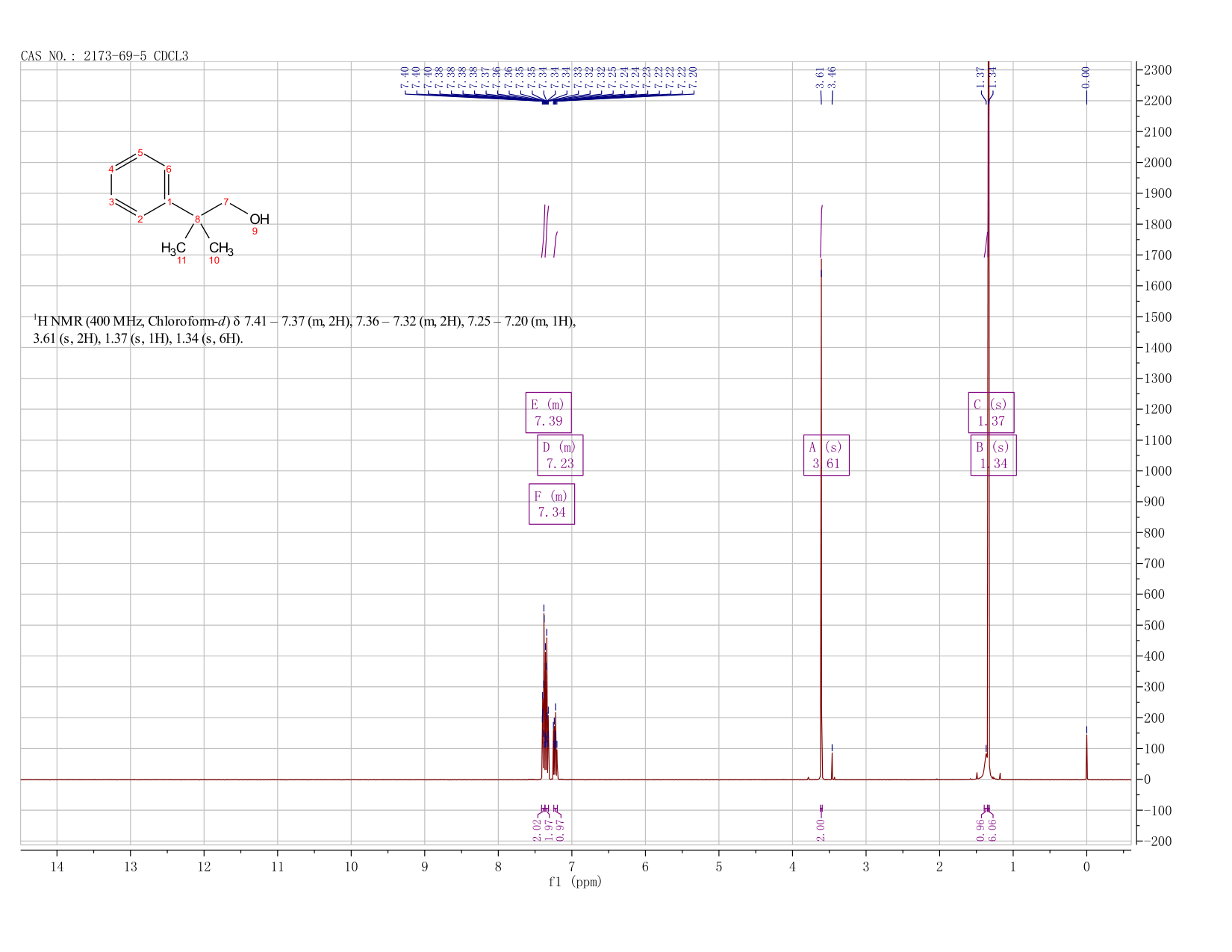The height and width of the screenshot is (952, 1232).
Task: Click the 7 ppm tick on the x-axis
Action: (x=571, y=866)
